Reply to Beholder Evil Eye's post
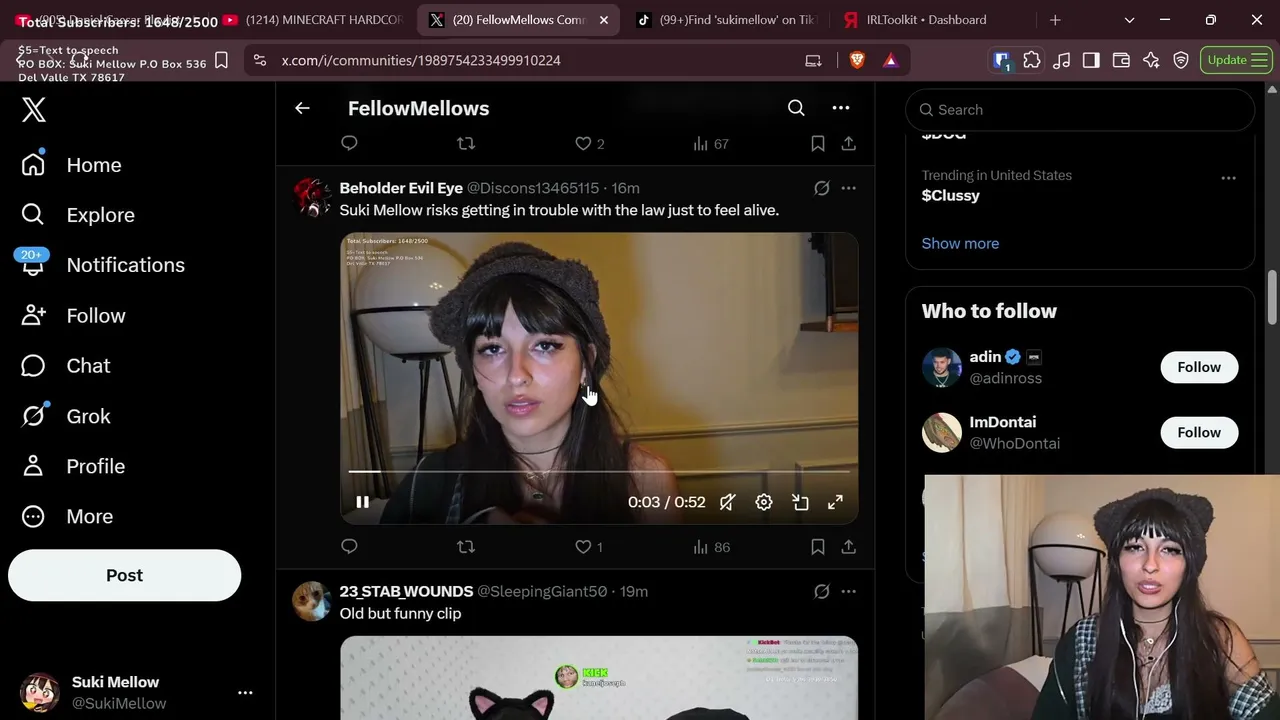 349,546
